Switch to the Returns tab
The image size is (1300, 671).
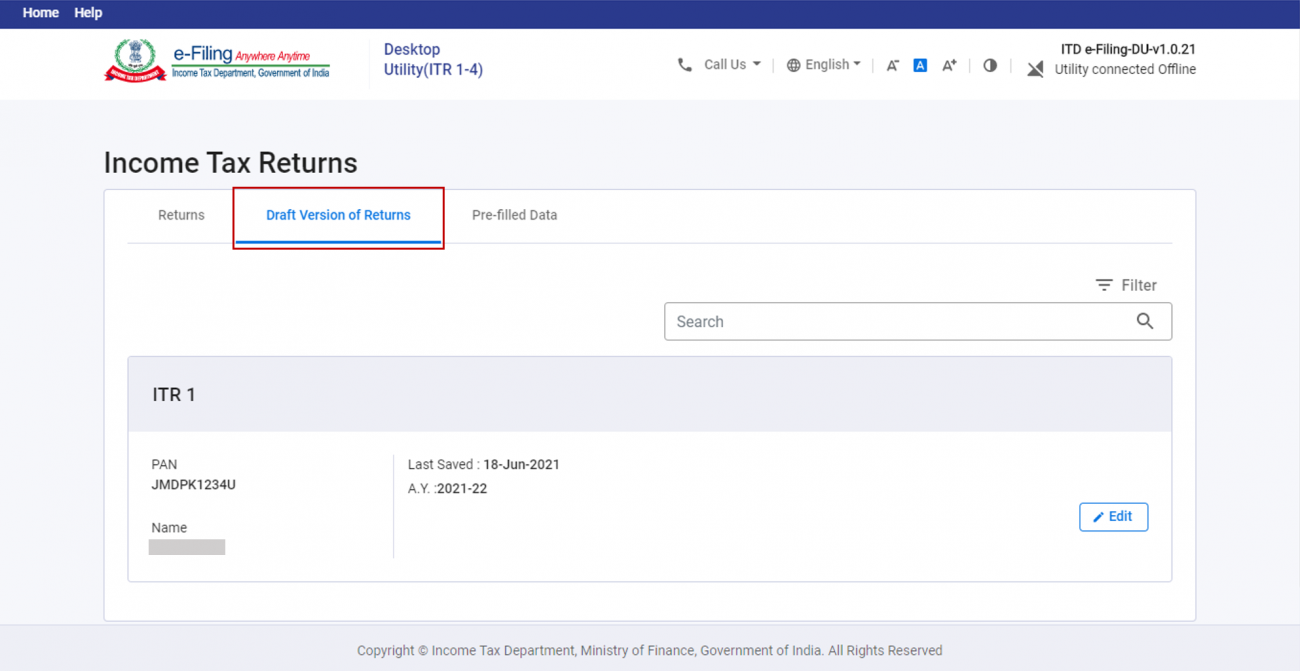pos(181,215)
